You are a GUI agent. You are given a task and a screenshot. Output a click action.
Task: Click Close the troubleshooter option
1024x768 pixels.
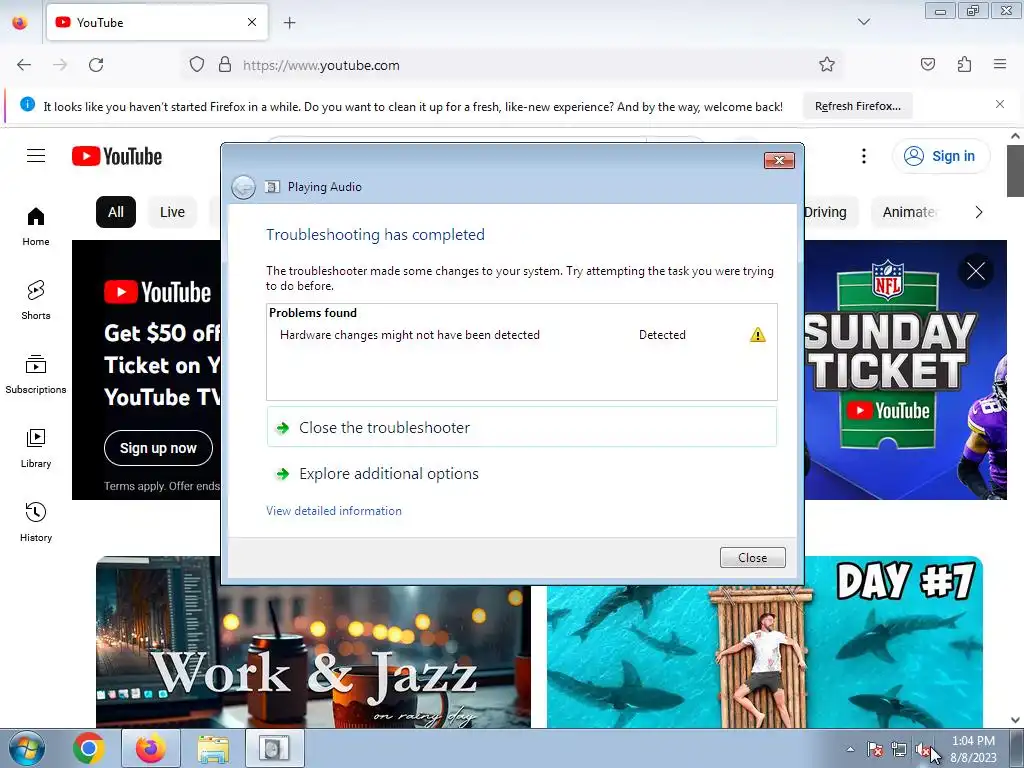coord(521,427)
